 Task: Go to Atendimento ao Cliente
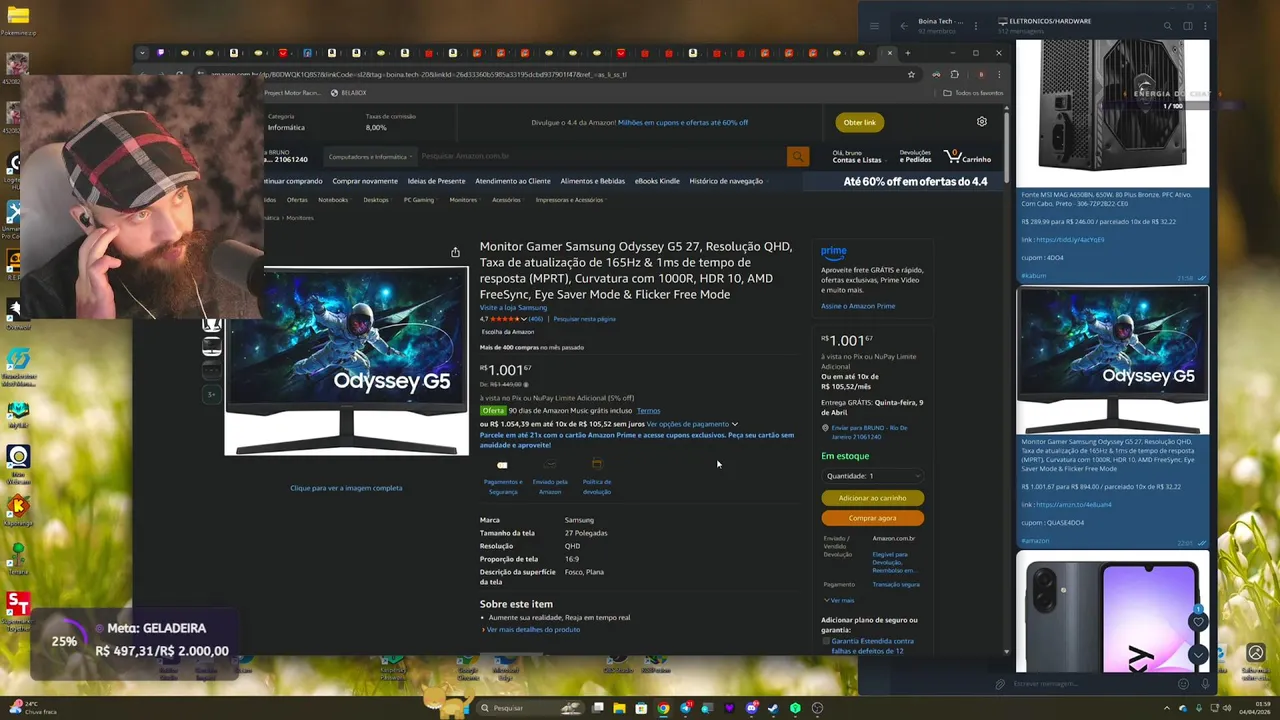(513, 181)
